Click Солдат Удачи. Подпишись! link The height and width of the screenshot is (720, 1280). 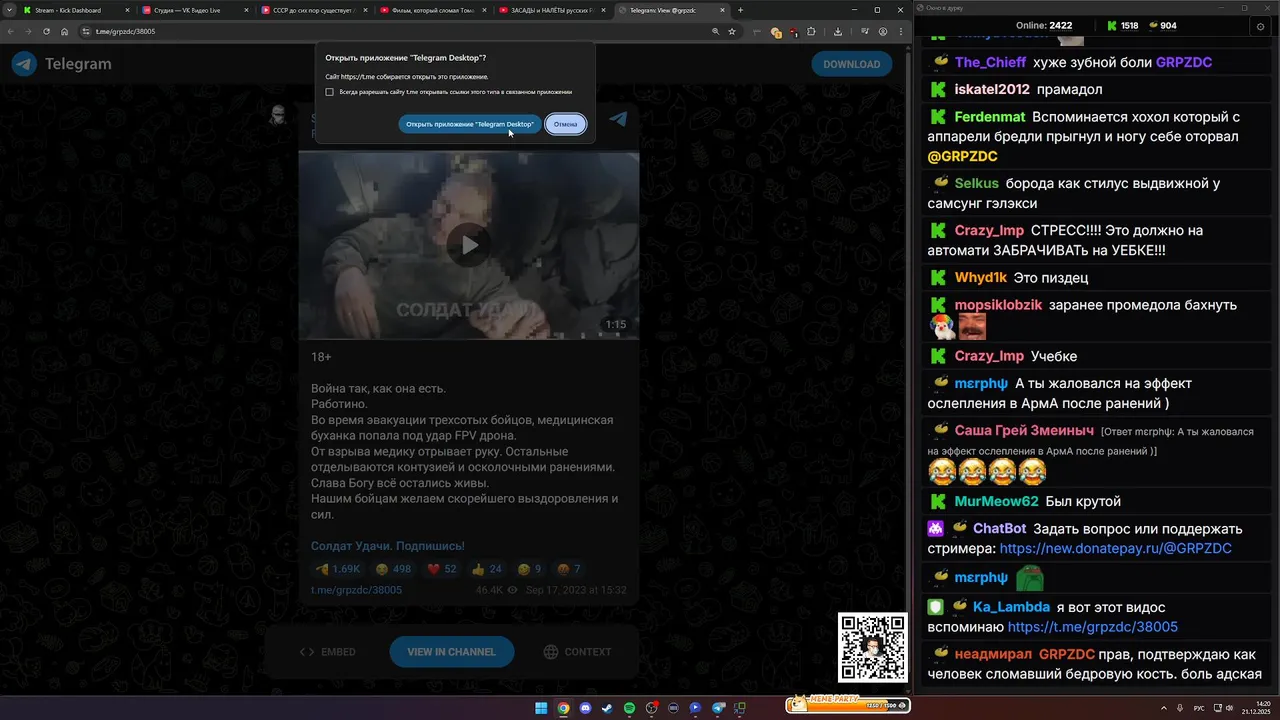[388, 546]
